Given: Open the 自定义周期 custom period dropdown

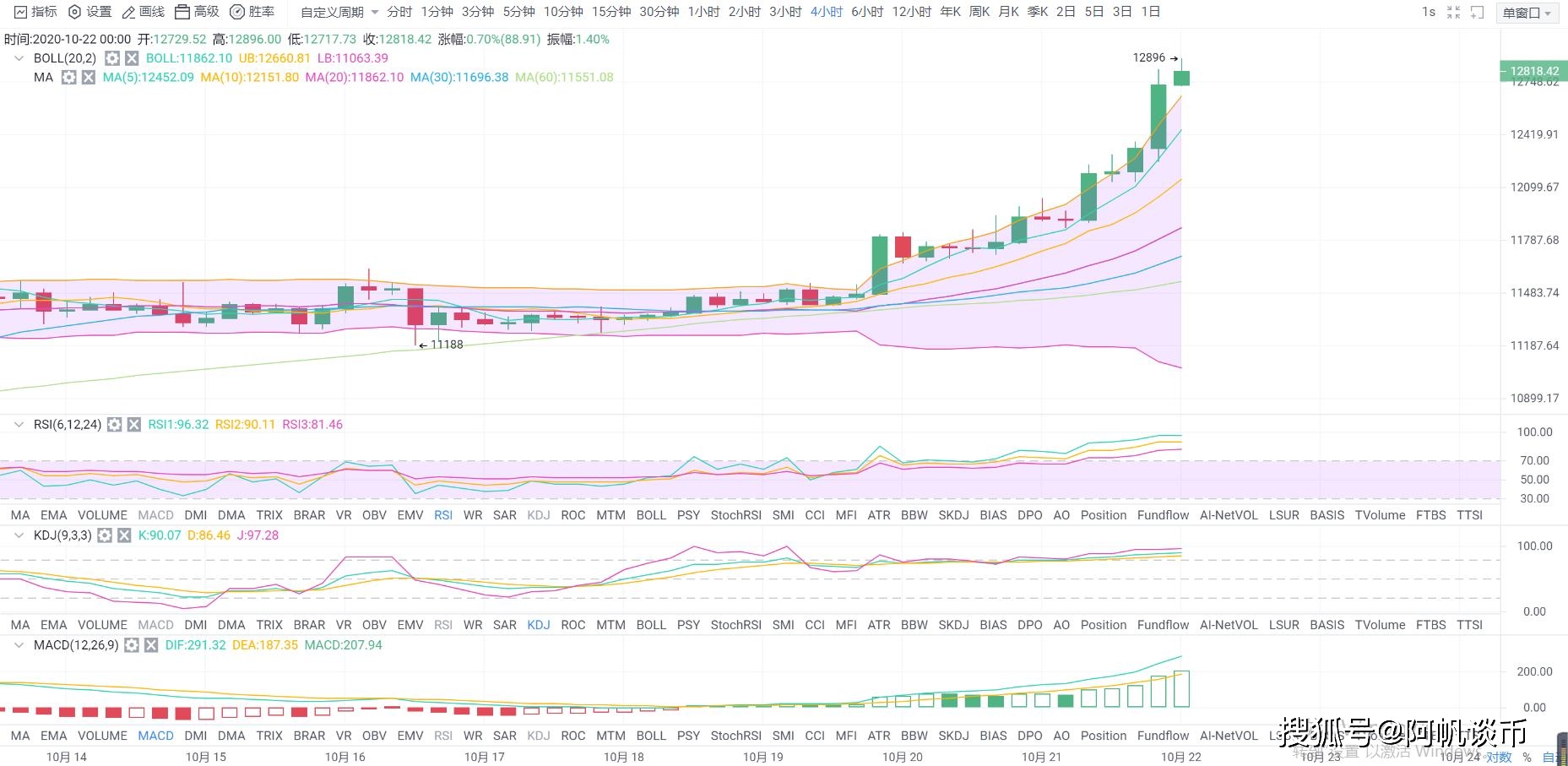Looking at the screenshot, I should pyautogui.click(x=339, y=12).
